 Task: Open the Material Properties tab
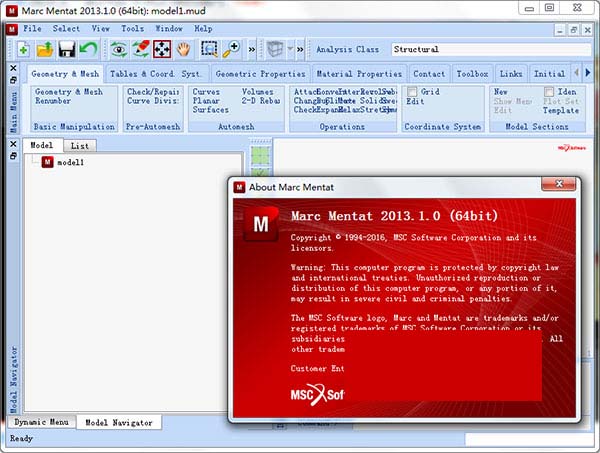click(x=359, y=74)
